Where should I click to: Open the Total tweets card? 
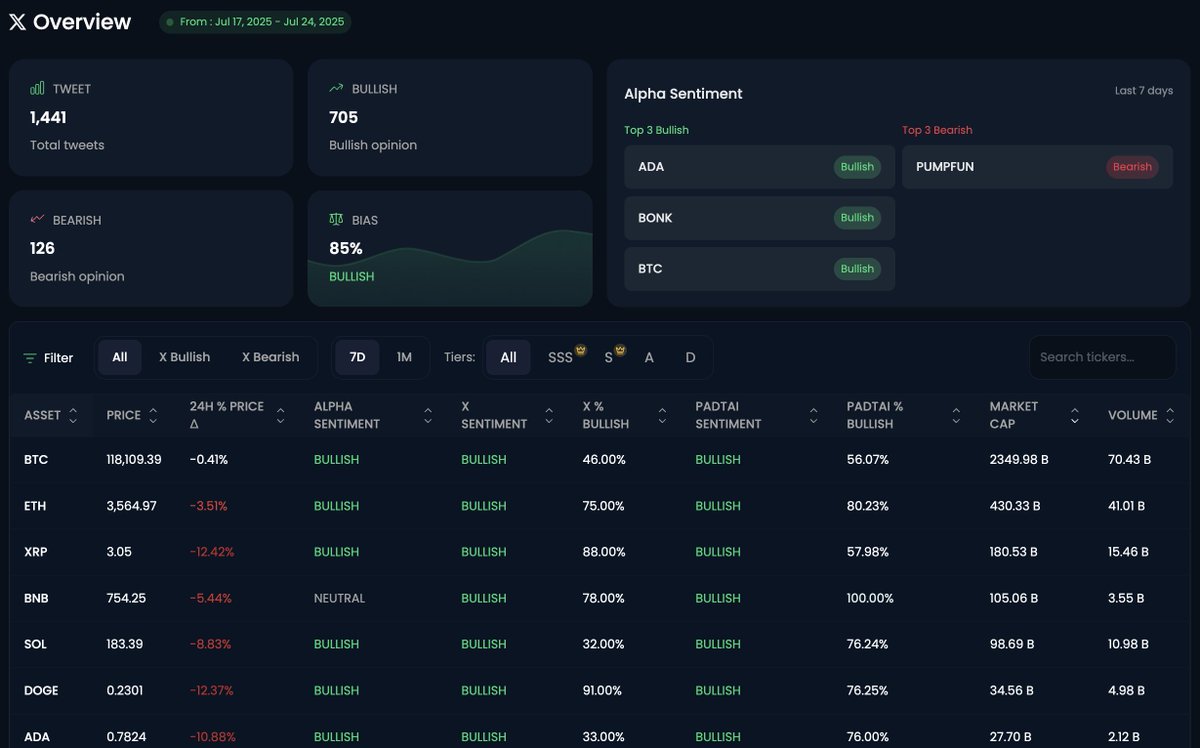(x=151, y=118)
